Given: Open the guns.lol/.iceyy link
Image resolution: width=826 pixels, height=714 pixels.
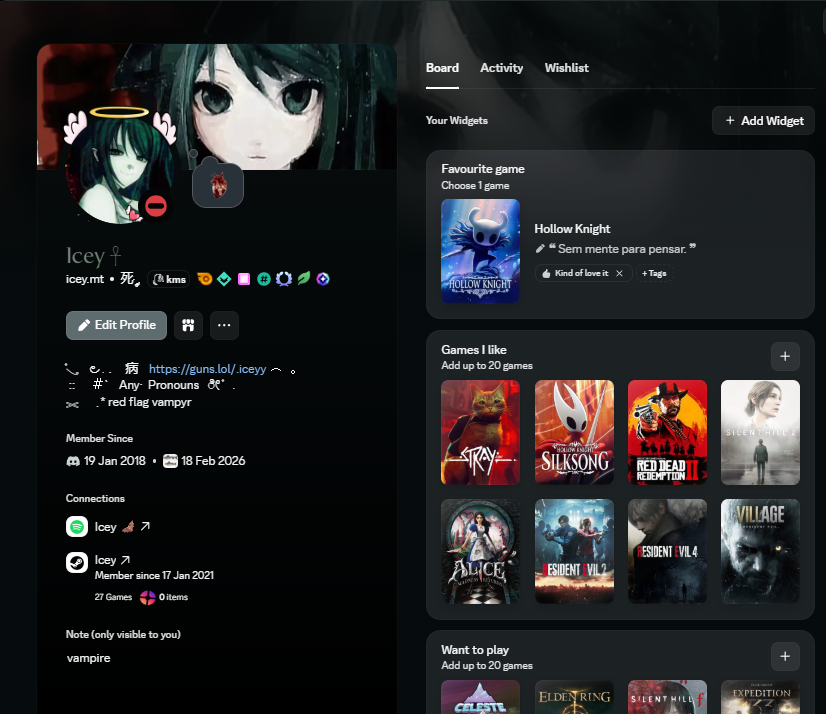Looking at the screenshot, I should (208, 369).
